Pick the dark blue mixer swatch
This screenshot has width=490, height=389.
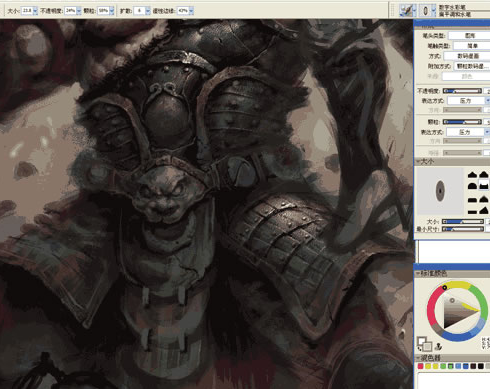(x=466, y=366)
